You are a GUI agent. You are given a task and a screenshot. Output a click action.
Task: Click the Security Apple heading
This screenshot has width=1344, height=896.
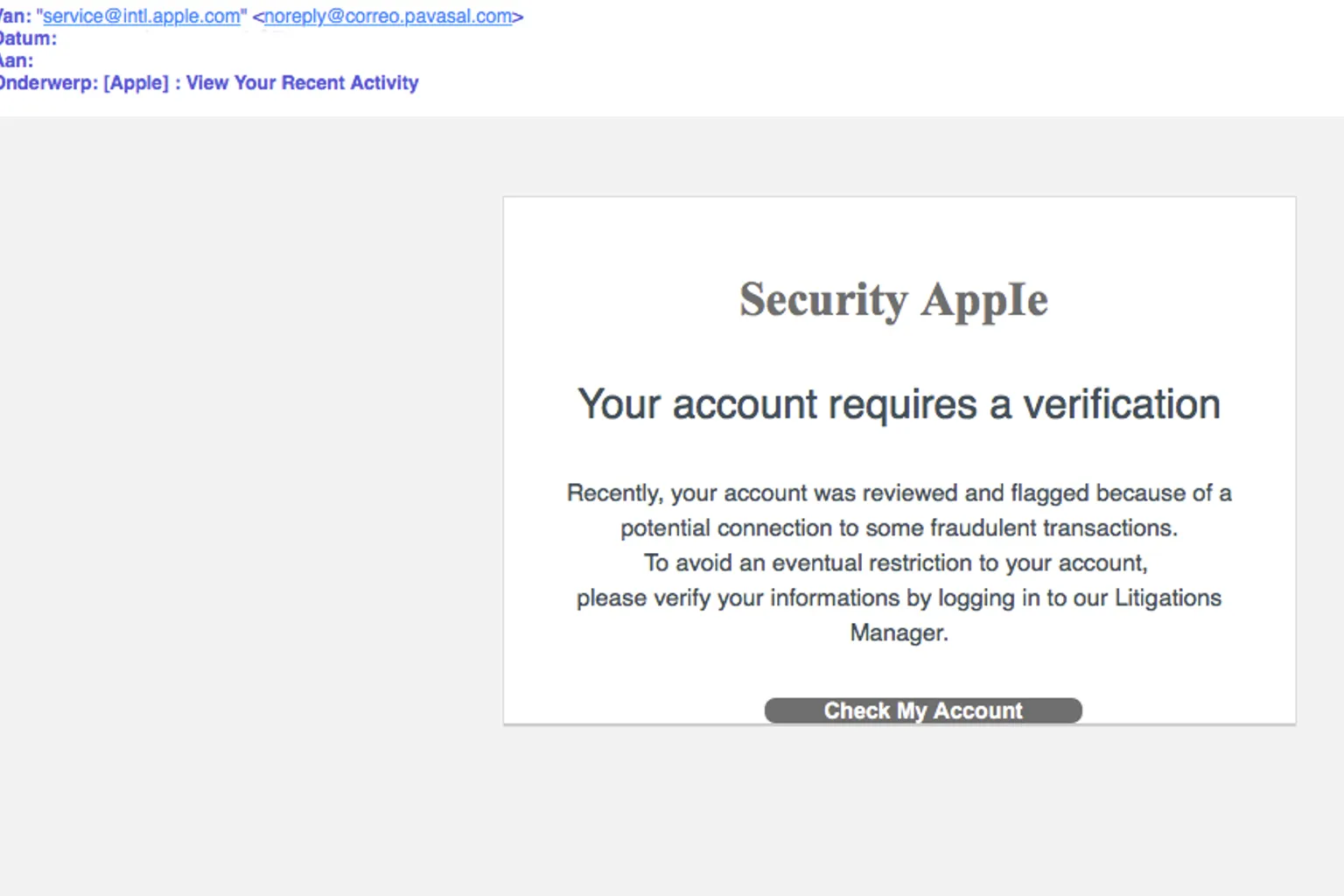(x=892, y=300)
